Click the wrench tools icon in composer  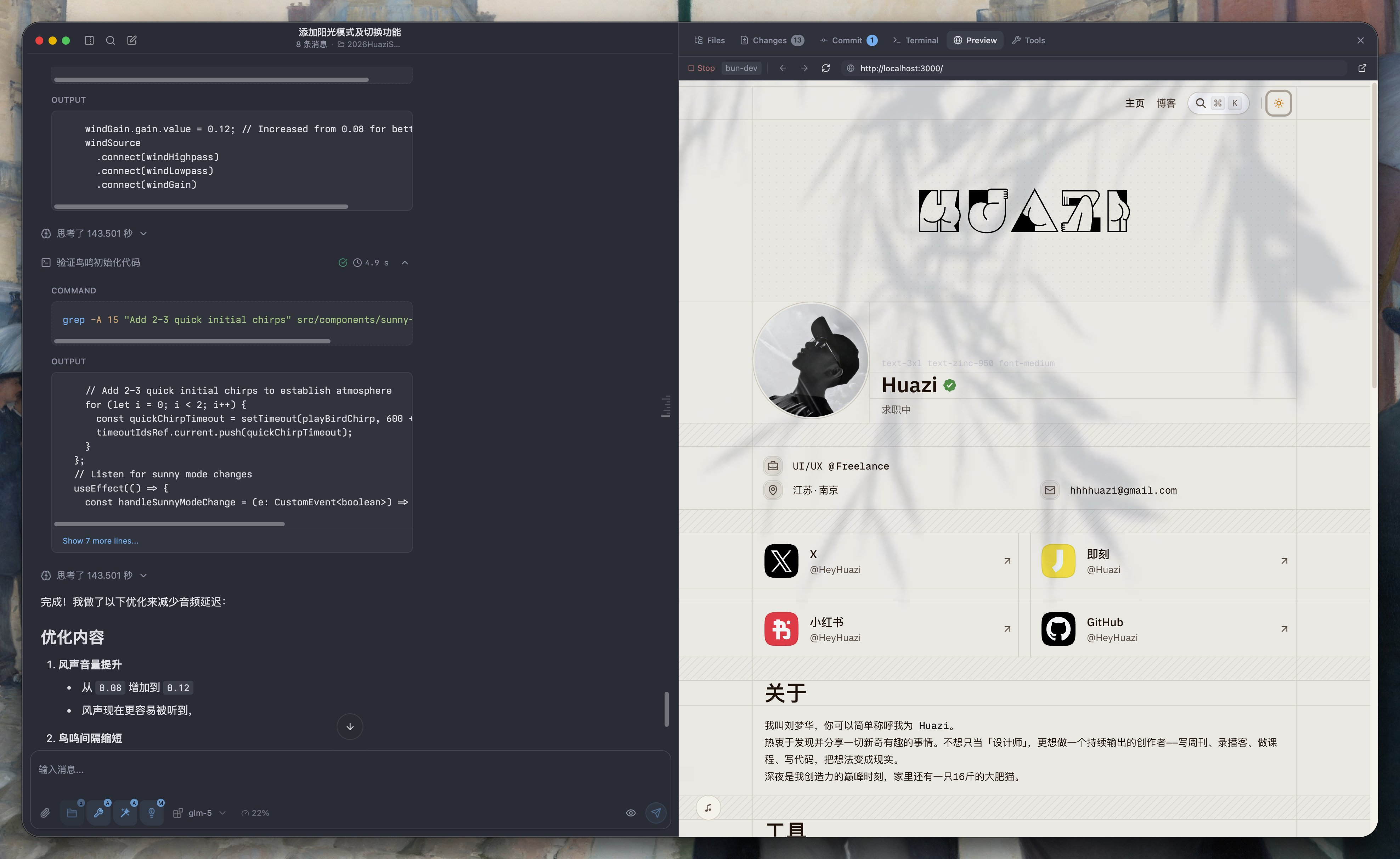point(98,813)
